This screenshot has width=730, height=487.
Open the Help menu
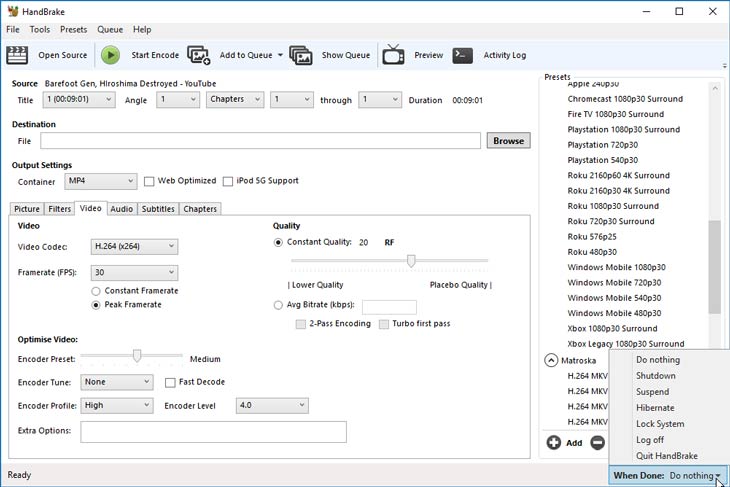pyautogui.click(x=142, y=29)
